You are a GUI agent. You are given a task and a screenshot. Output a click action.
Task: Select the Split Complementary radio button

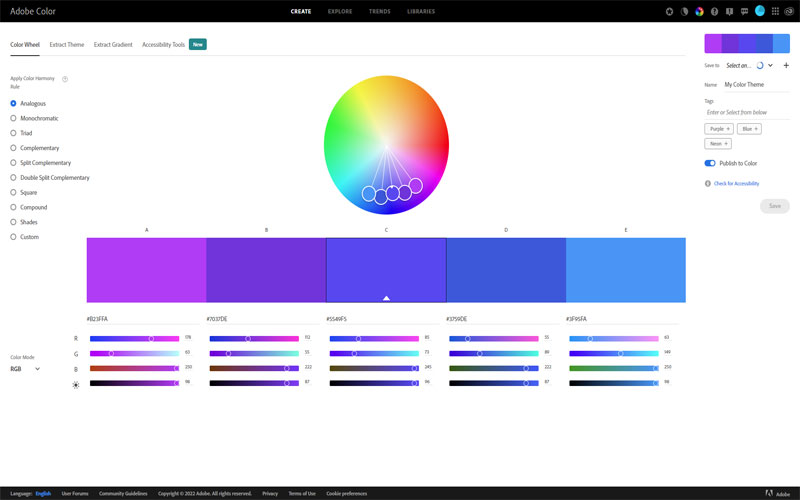(x=13, y=163)
